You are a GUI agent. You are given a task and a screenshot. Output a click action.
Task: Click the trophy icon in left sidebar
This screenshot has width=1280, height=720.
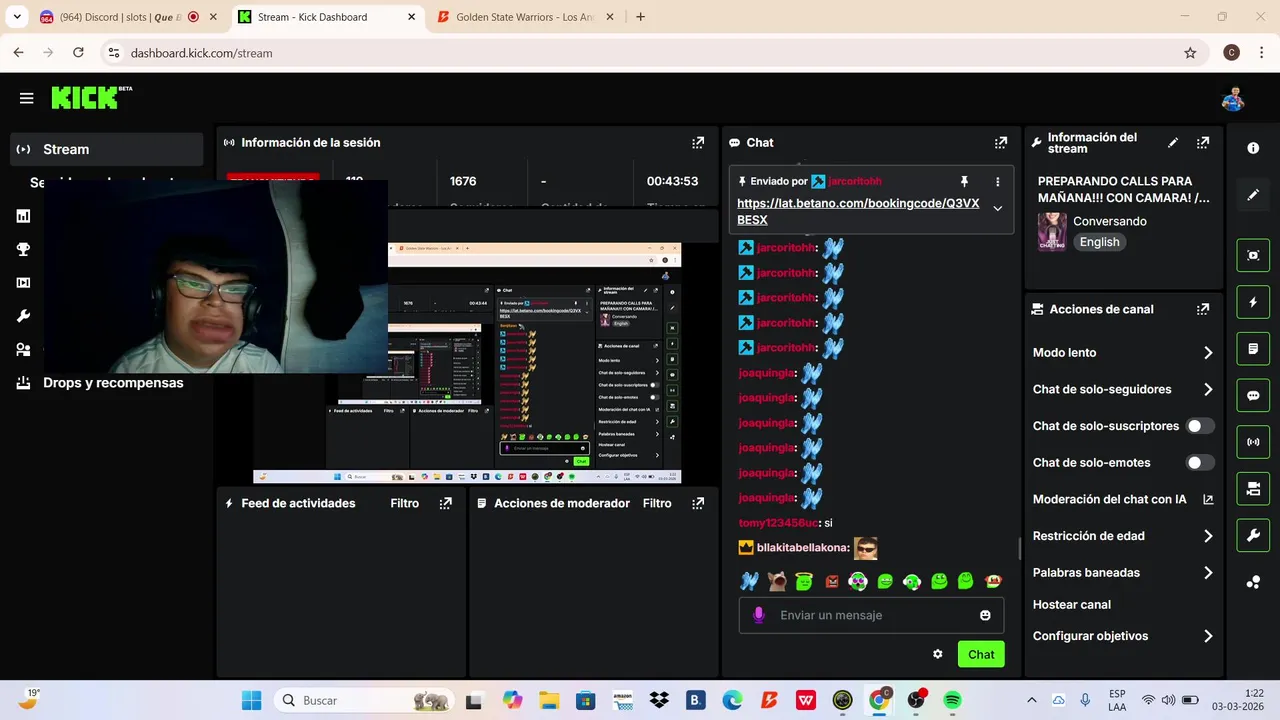pos(23,250)
